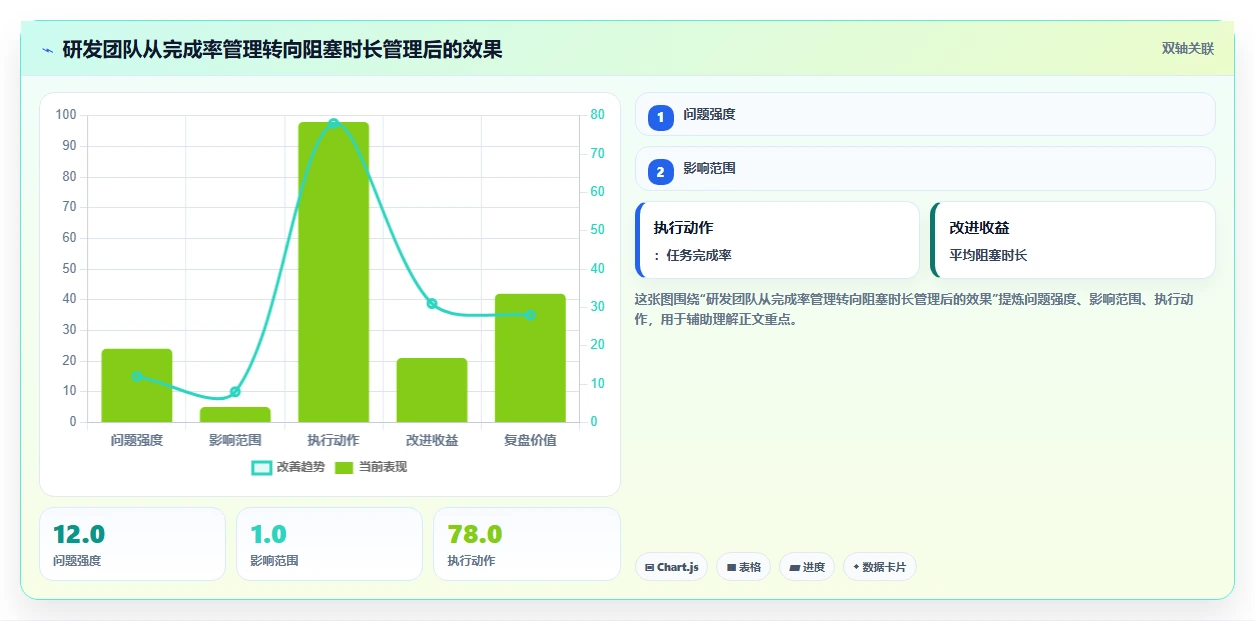Click the 影响范围 x-axis label
This screenshot has width=1255, height=621.
[235, 440]
